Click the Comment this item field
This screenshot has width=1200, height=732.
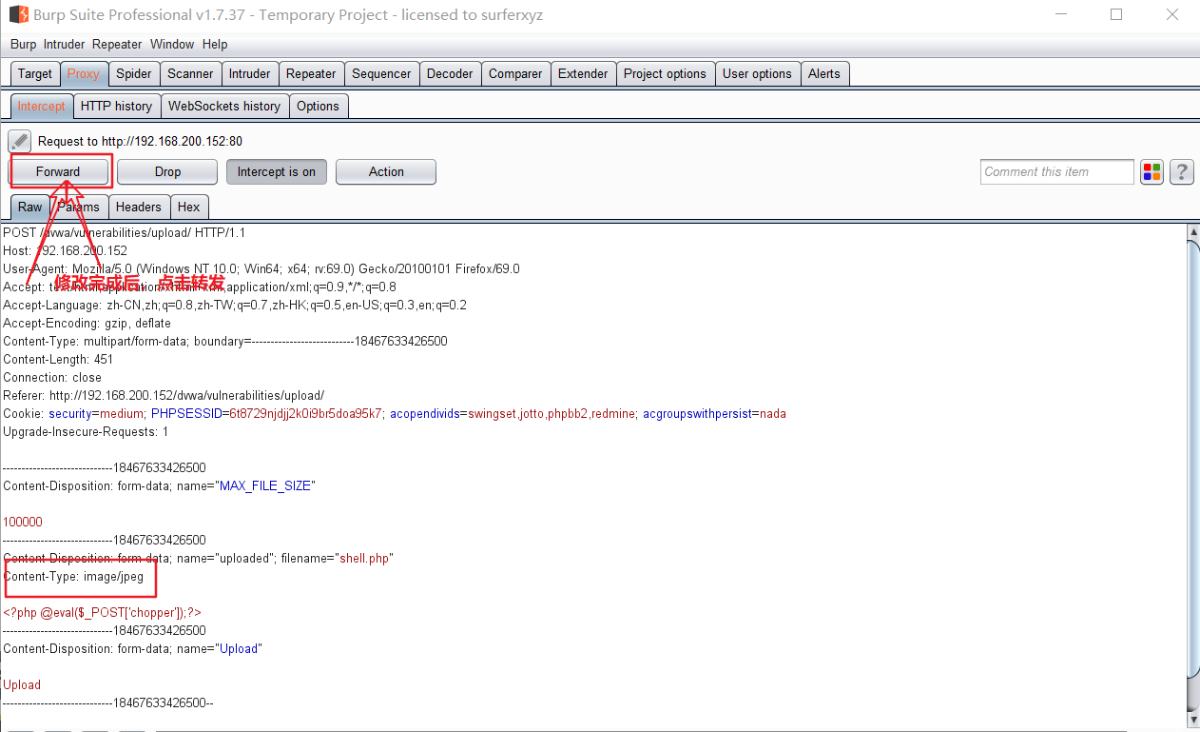[1057, 172]
